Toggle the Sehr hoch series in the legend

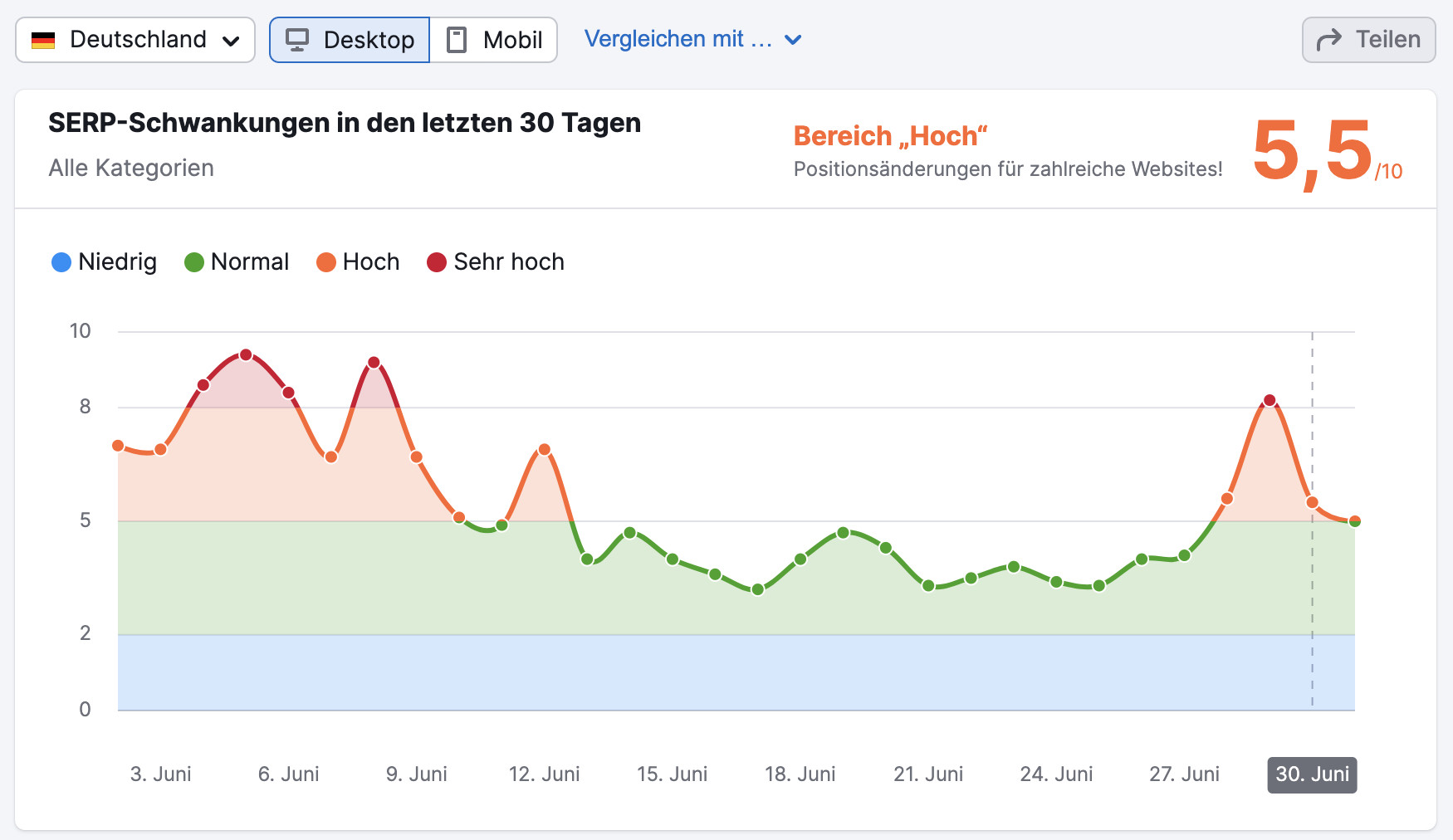point(496,262)
